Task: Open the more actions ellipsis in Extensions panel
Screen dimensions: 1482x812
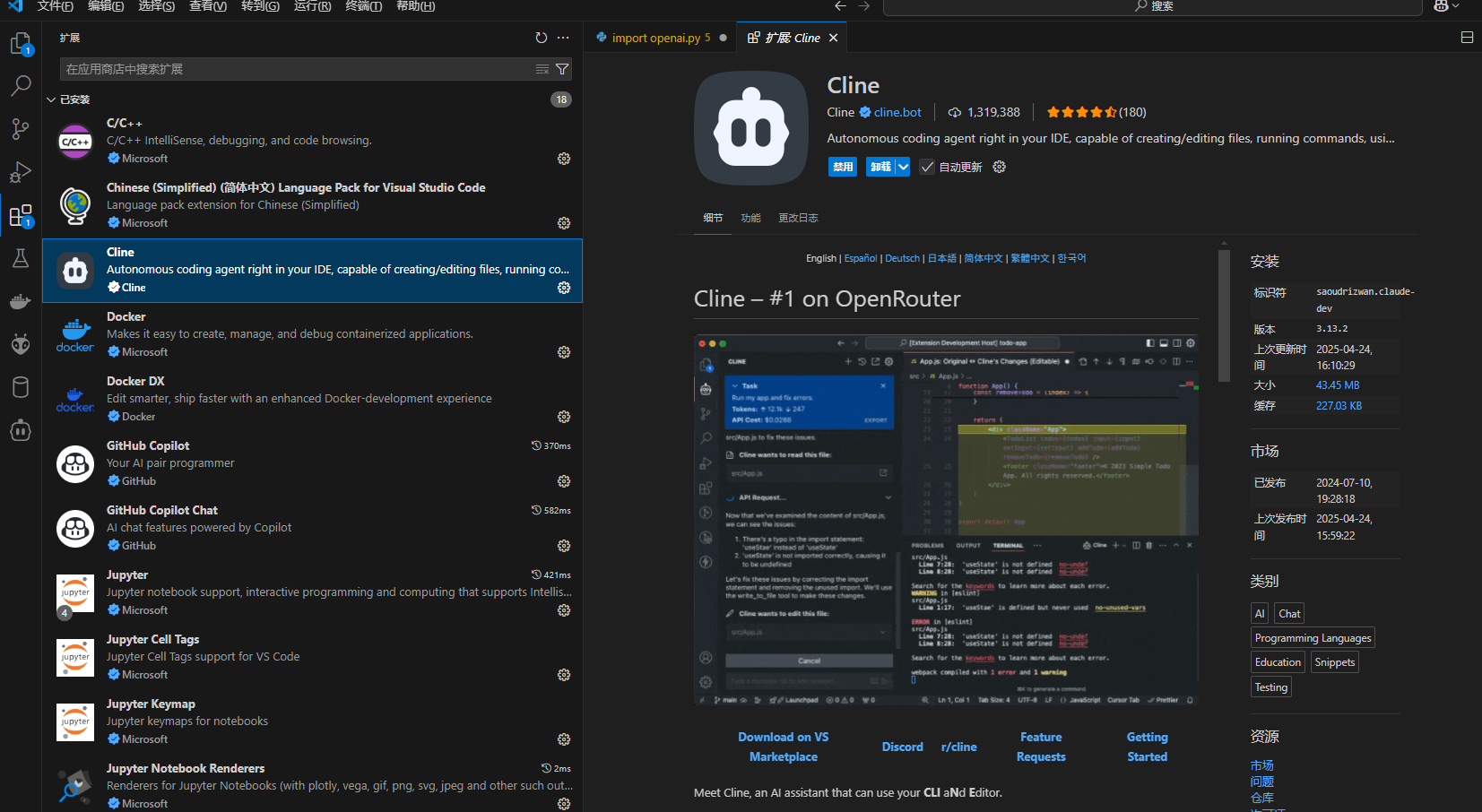Action: point(563,38)
